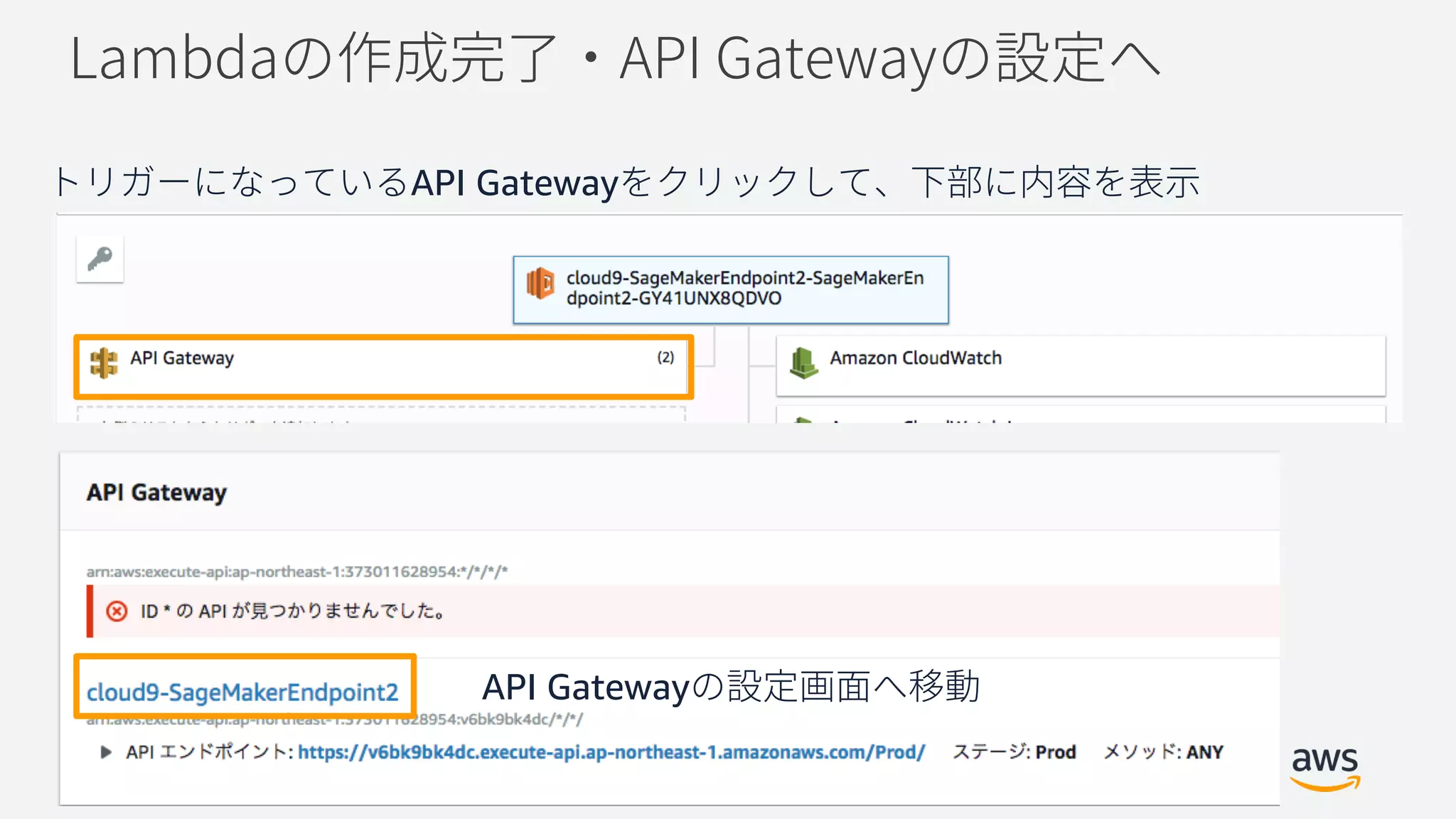Click the method ANY label
The height and width of the screenshot is (819, 1456).
[x=1163, y=752]
